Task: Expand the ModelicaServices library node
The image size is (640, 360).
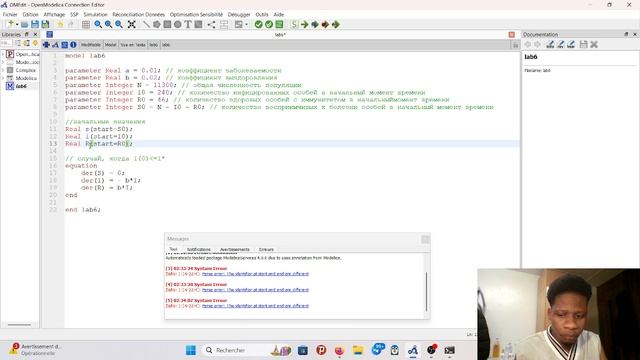Action: tap(3, 62)
